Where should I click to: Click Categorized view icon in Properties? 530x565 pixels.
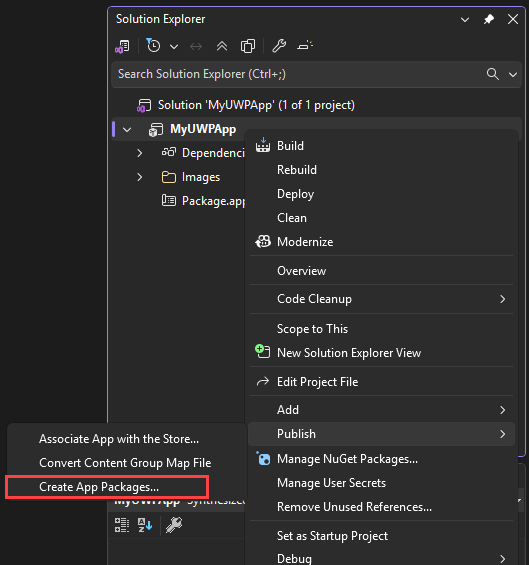point(122,525)
